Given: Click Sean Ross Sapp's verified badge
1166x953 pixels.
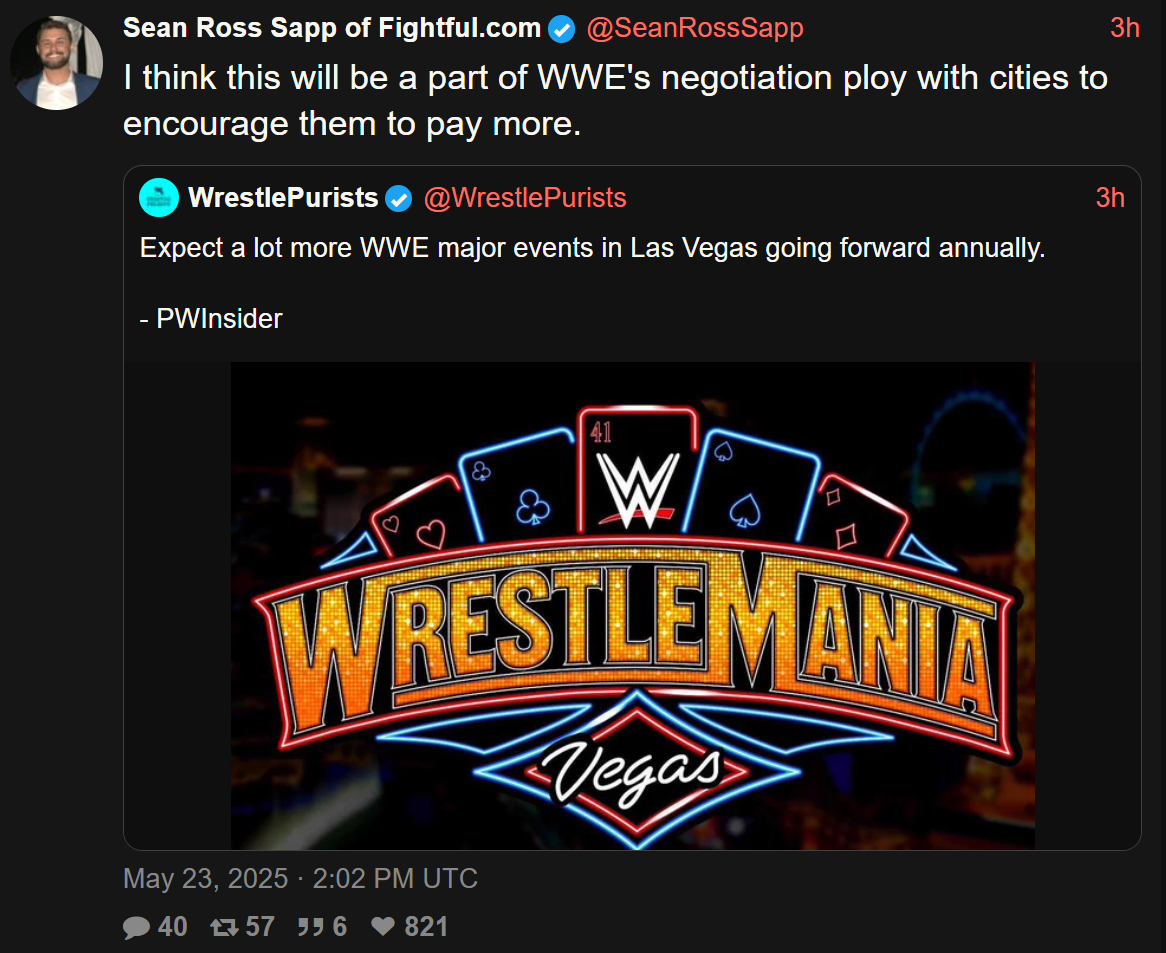Looking at the screenshot, I should click(x=561, y=30).
